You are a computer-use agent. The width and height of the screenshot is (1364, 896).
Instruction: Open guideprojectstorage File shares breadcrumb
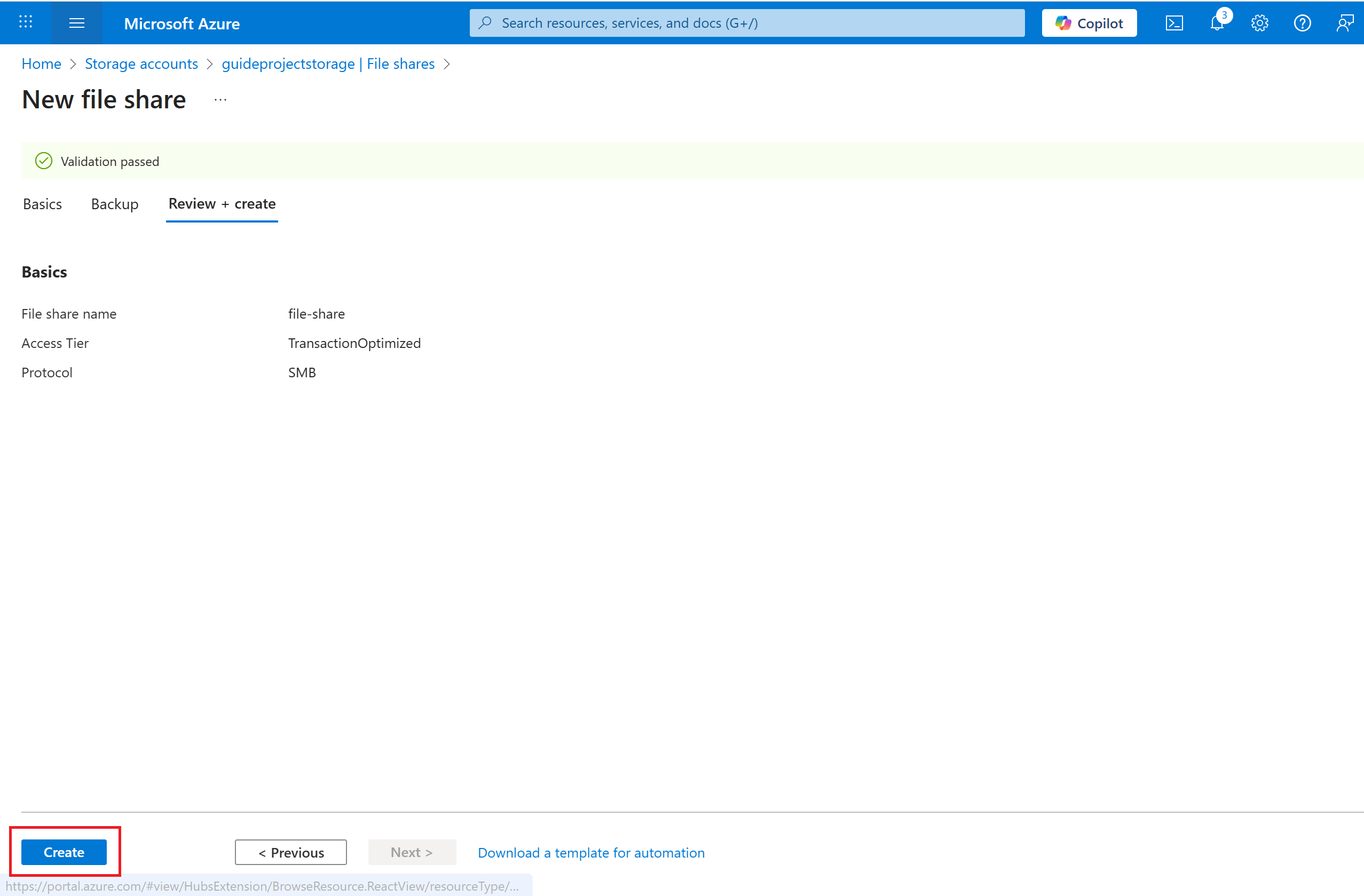(328, 64)
